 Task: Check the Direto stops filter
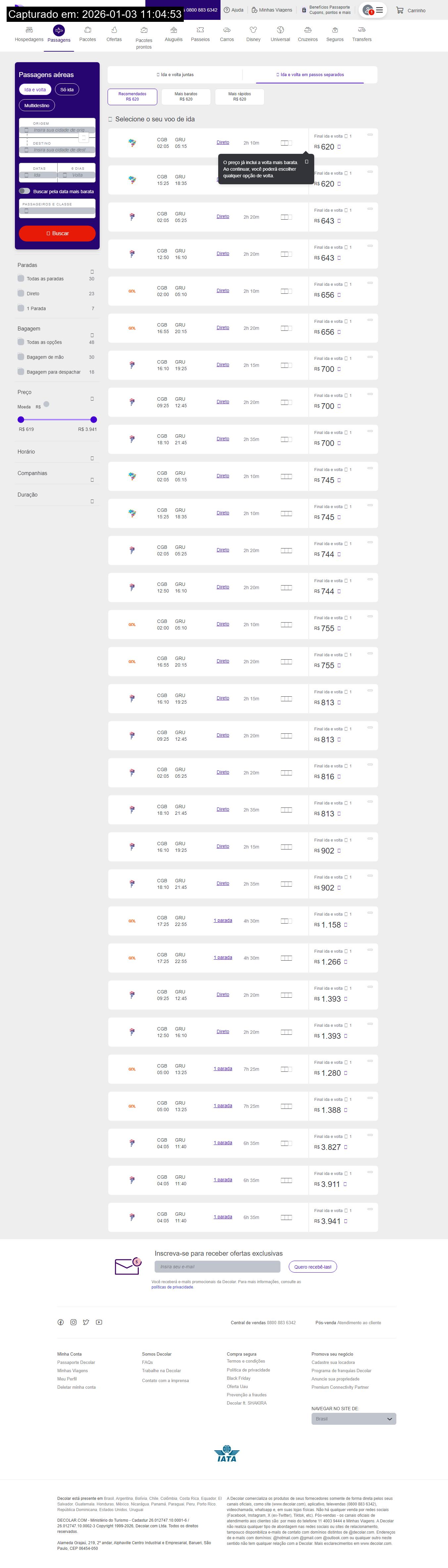(x=21, y=293)
